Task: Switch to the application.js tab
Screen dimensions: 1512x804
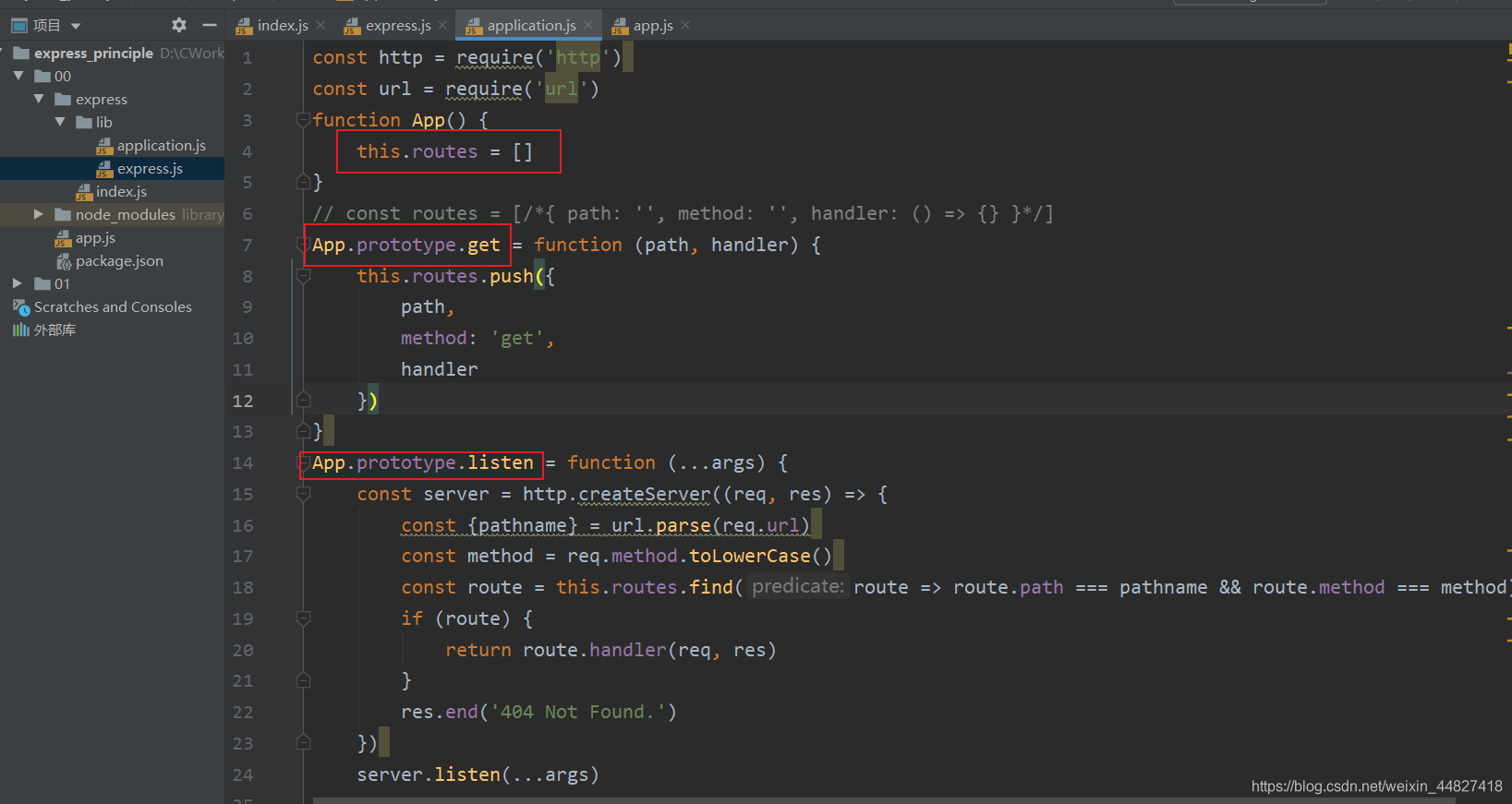Action: [x=531, y=25]
